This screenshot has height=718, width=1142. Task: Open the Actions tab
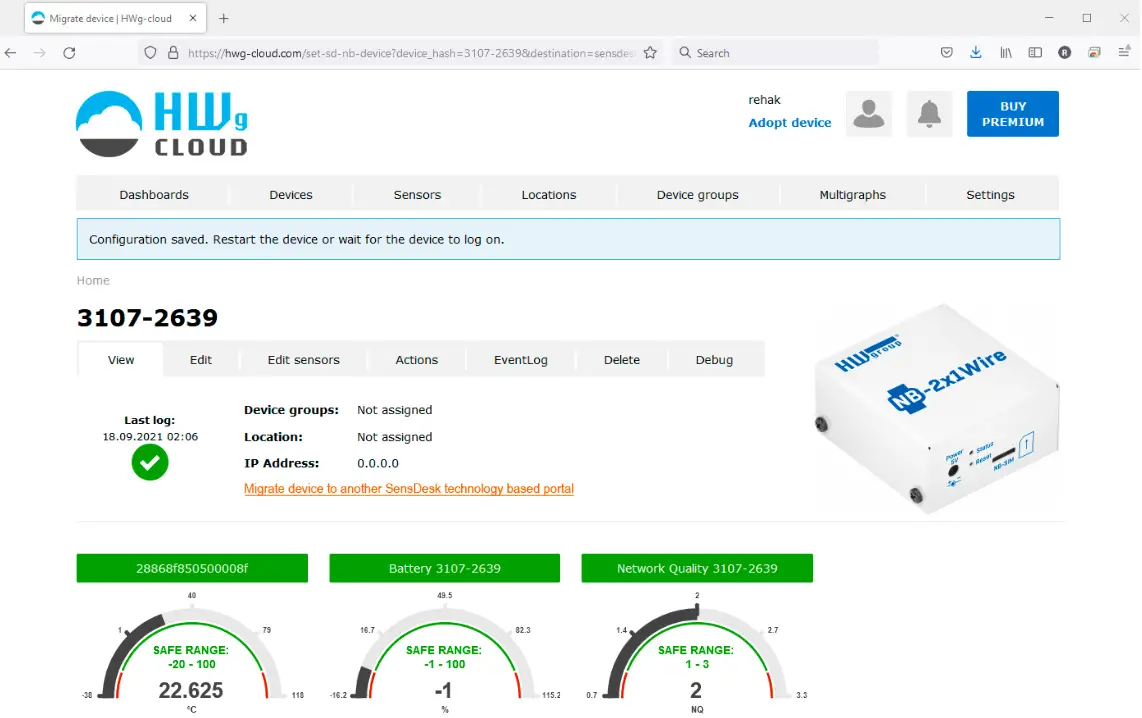[417, 360]
